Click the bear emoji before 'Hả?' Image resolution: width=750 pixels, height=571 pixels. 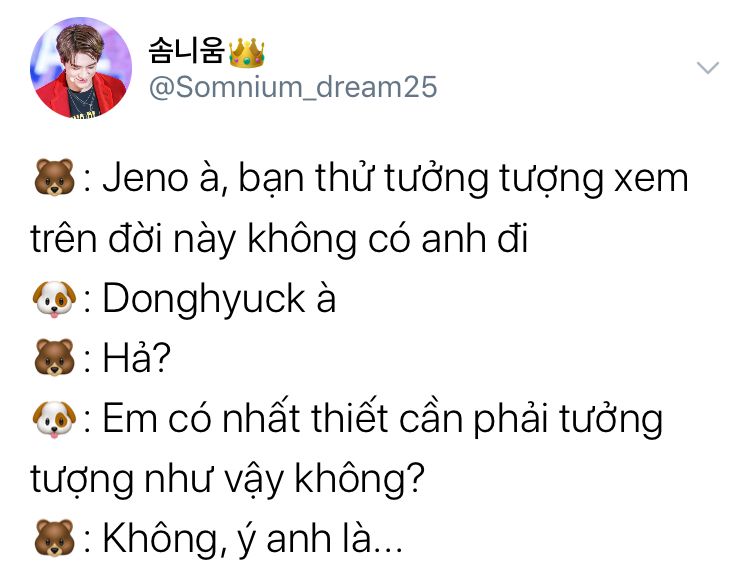click(54, 358)
